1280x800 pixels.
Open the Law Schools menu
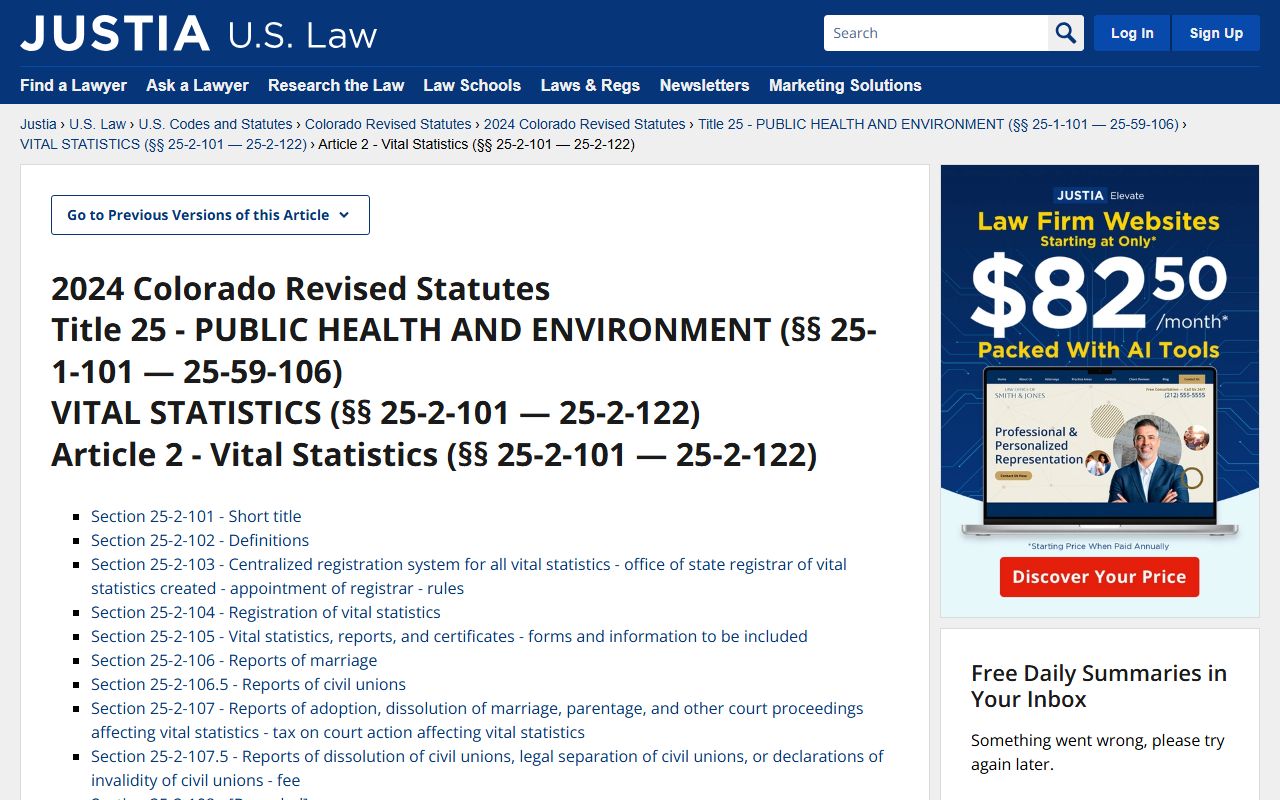[x=472, y=85]
